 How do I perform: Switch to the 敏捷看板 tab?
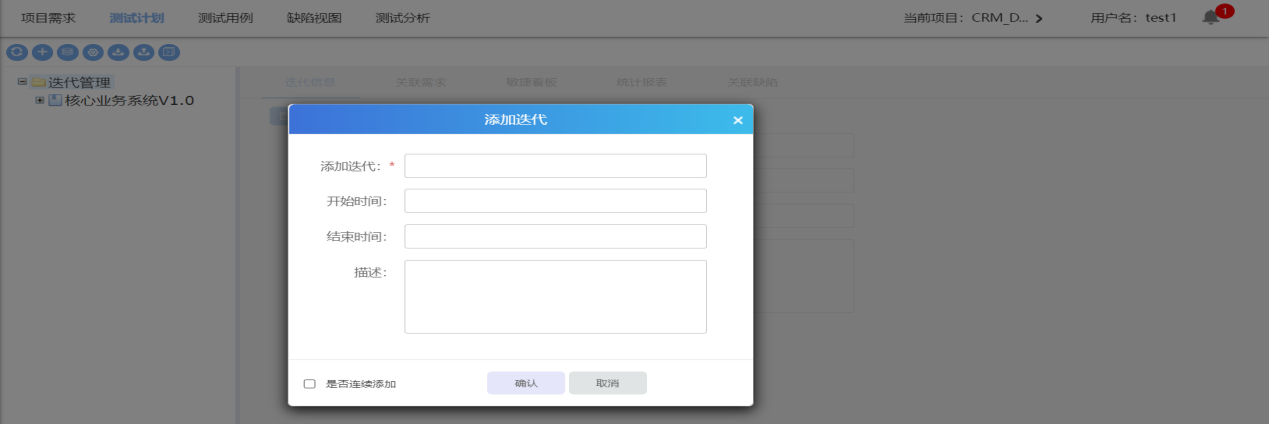click(532, 83)
